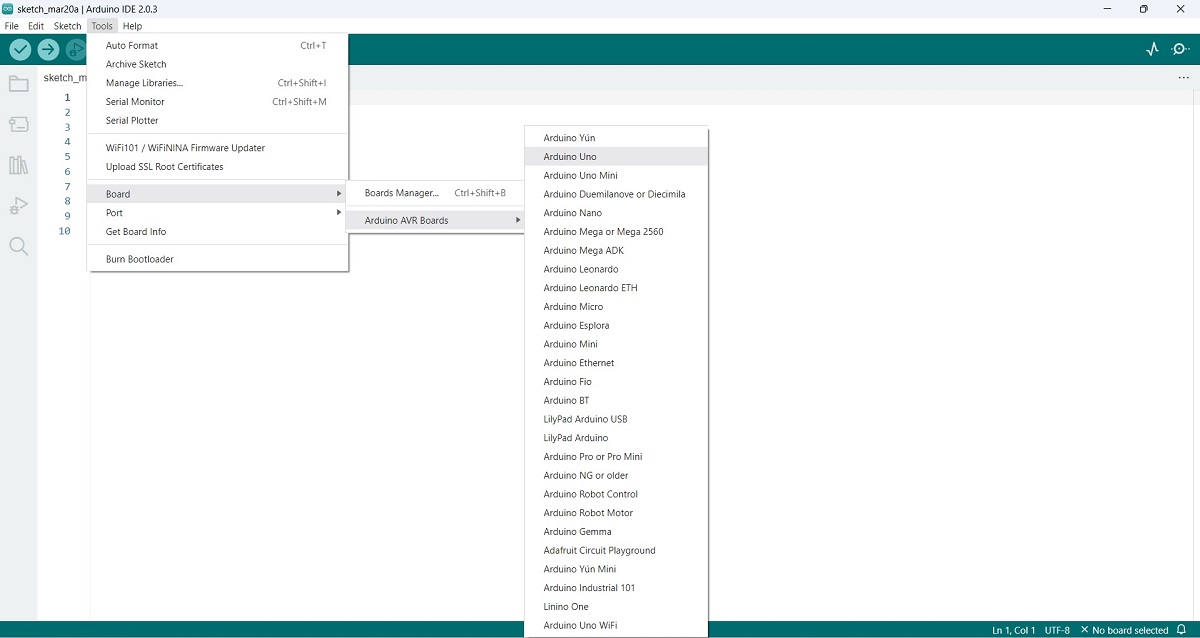Click the Verify checkmark button
This screenshot has width=1200, height=638.
click(x=20, y=49)
